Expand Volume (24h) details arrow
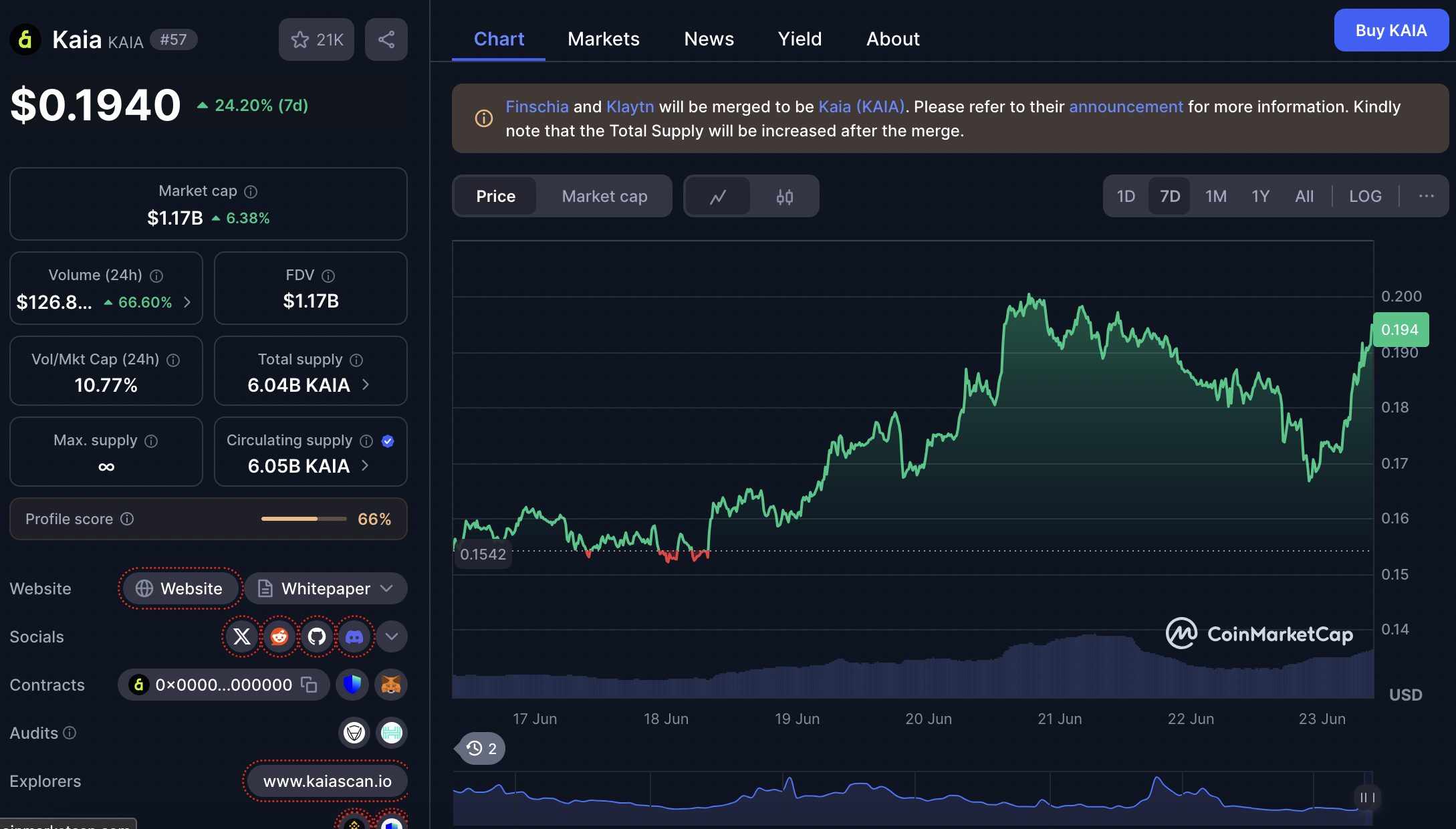This screenshot has height=829, width=1456. [187, 302]
